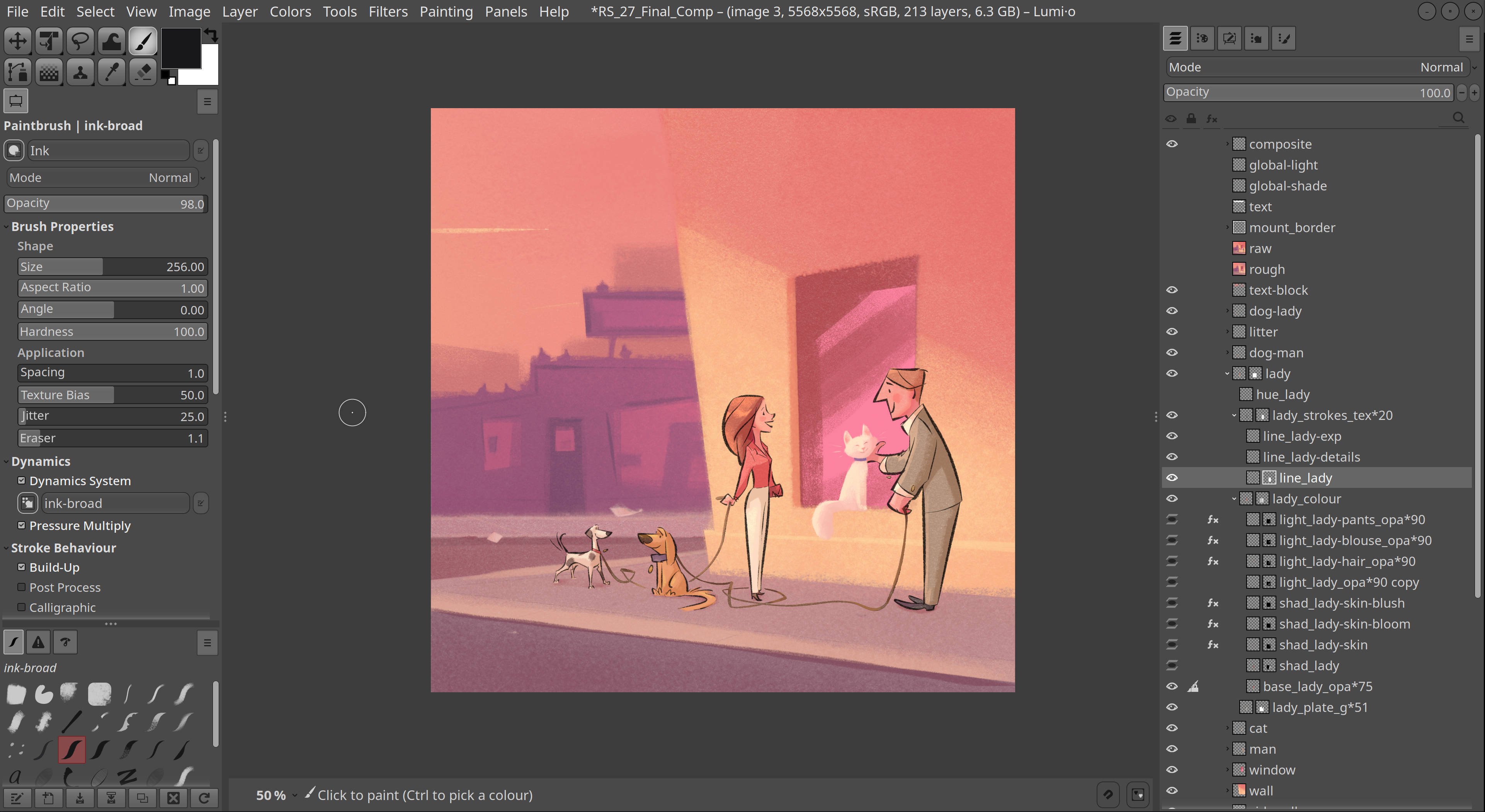Click the ink-broad dynamics name field
Viewport: 1485px width, 812px height.
pos(115,503)
